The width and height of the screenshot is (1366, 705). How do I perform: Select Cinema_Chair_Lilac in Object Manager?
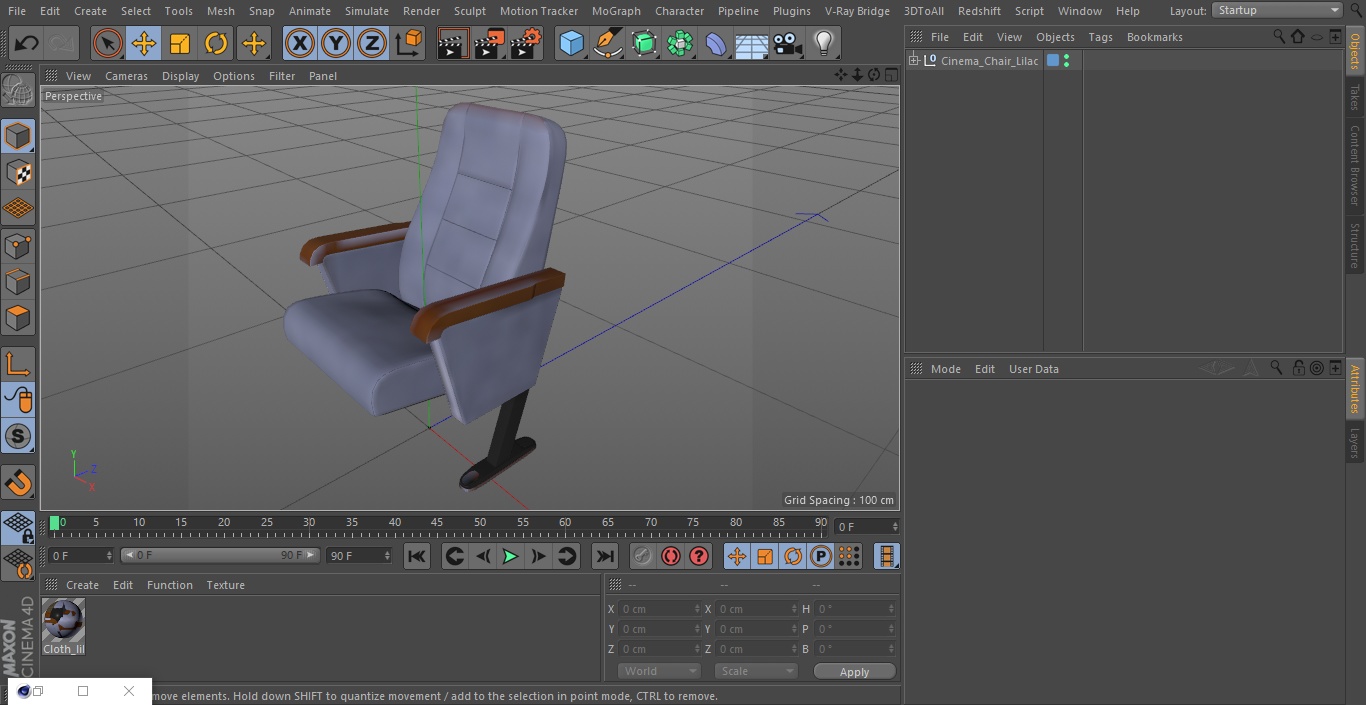tap(989, 61)
